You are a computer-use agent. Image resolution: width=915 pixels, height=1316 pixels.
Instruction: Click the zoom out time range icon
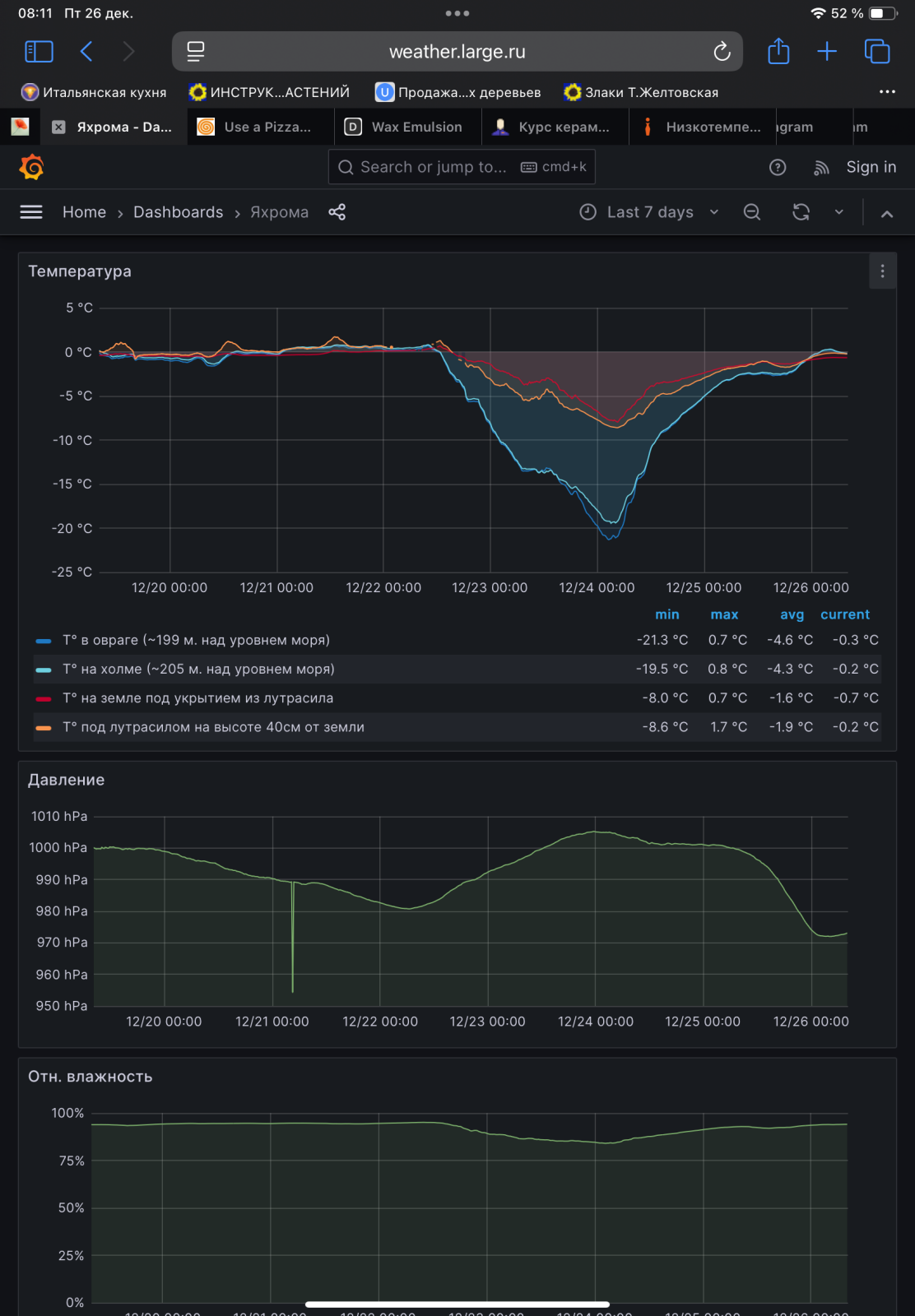point(752,212)
